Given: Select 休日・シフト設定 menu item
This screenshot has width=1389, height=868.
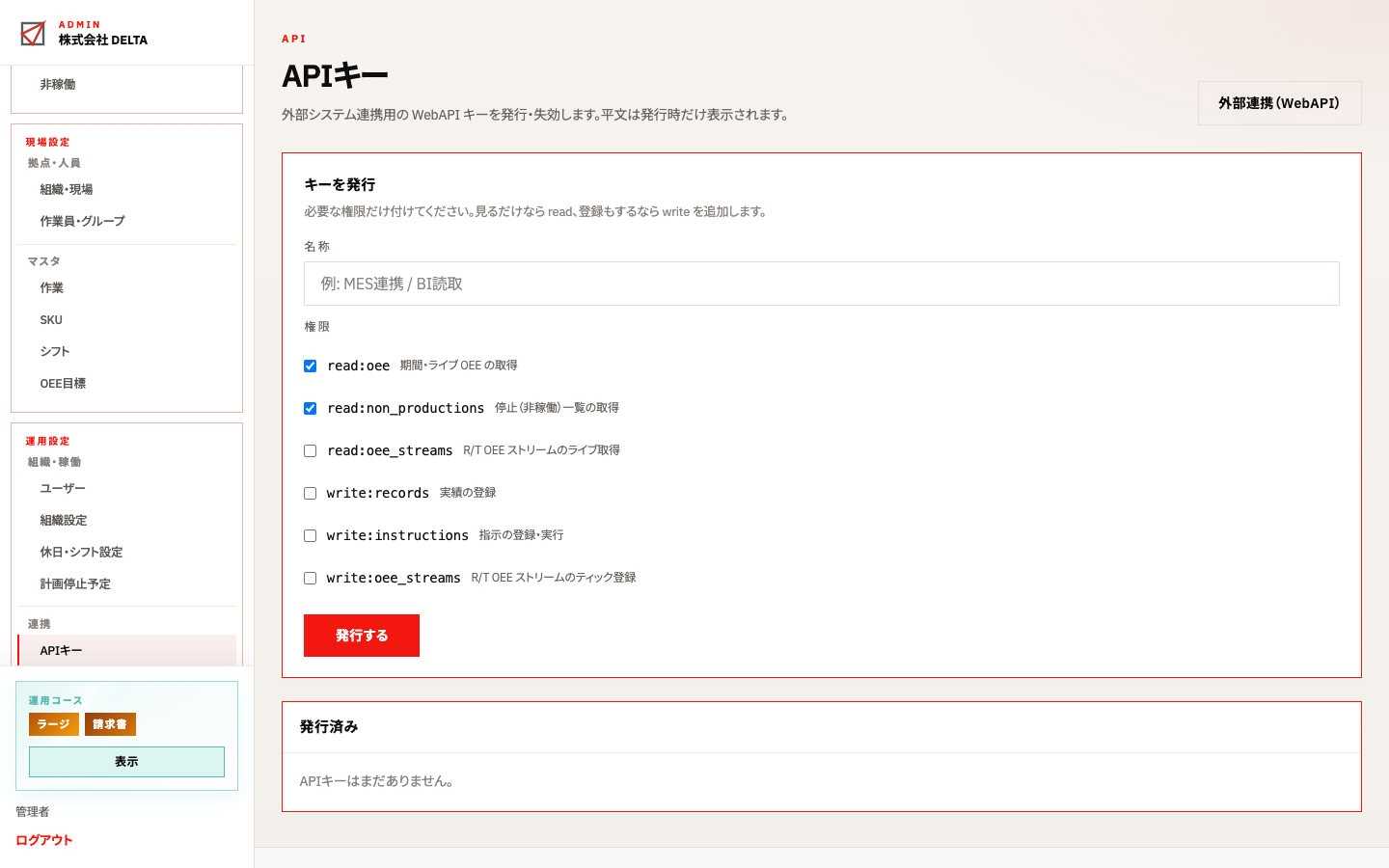Looking at the screenshot, I should coord(126,553).
